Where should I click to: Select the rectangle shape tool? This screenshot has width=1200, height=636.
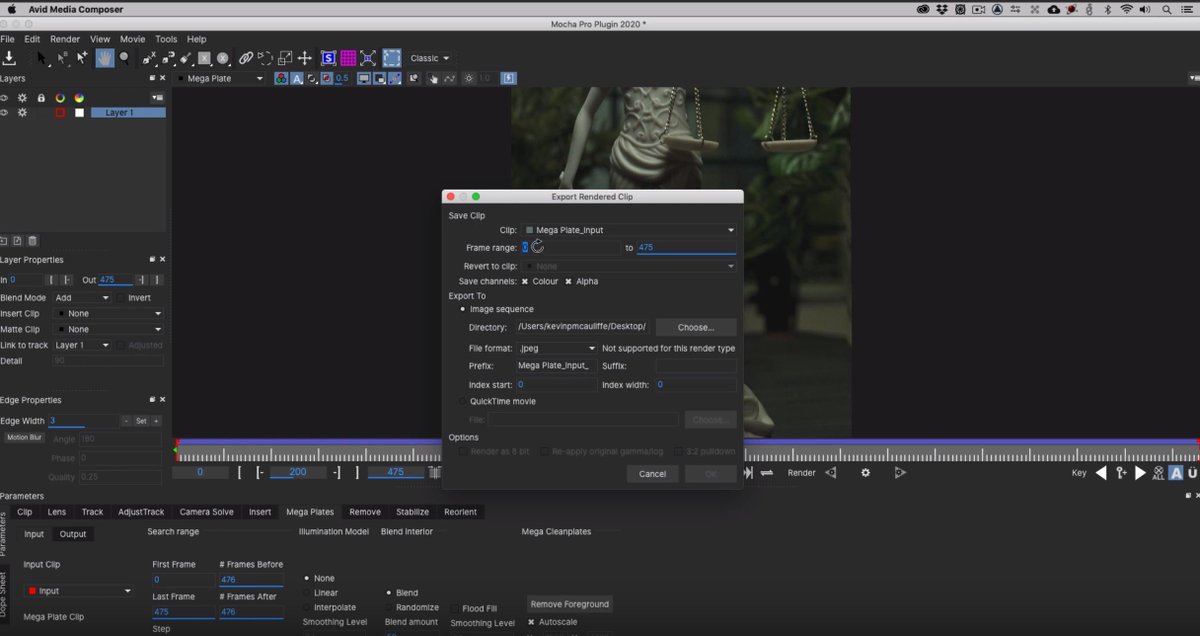204,58
